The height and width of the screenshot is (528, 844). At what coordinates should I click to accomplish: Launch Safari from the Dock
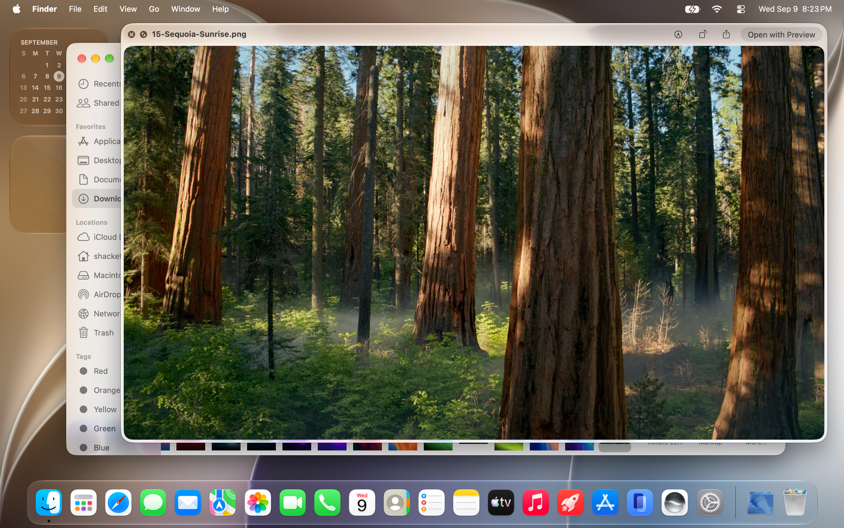pos(118,503)
